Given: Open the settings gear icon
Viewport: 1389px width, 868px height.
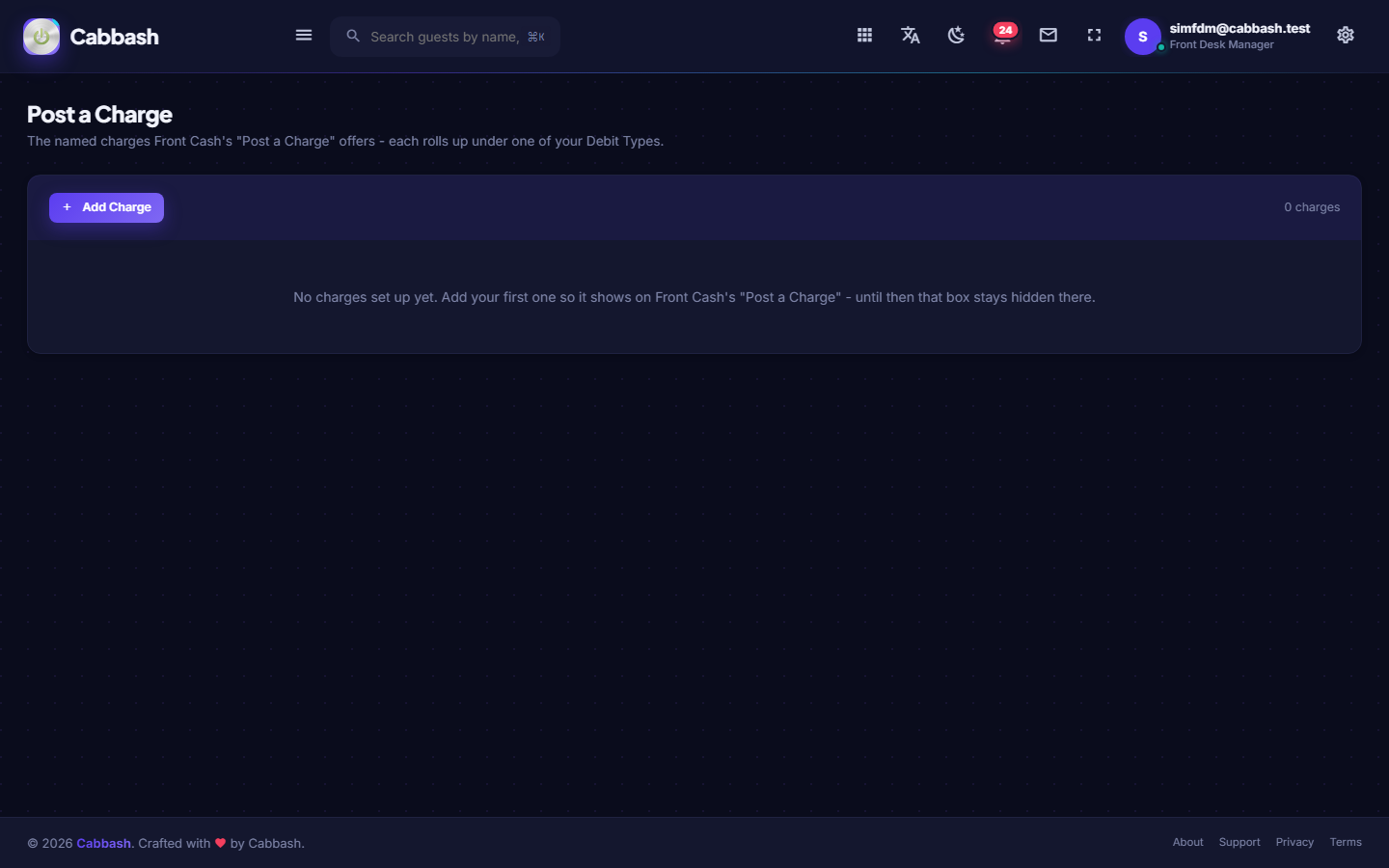Looking at the screenshot, I should point(1346,36).
